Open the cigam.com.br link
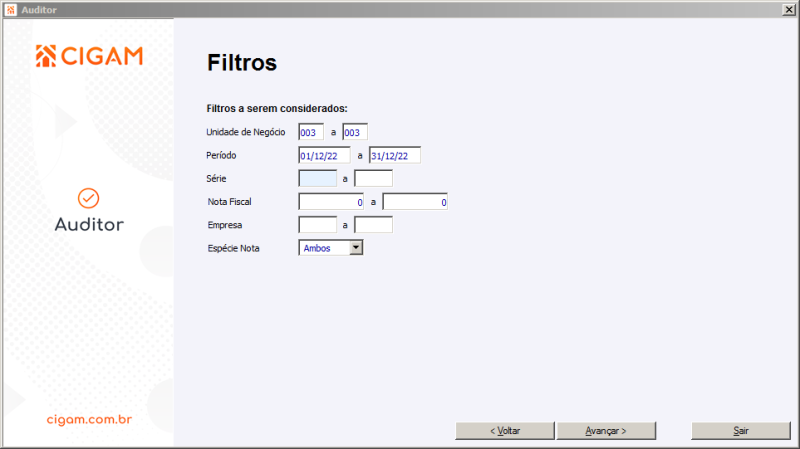The height and width of the screenshot is (449, 800). pyautogui.click(x=89, y=419)
